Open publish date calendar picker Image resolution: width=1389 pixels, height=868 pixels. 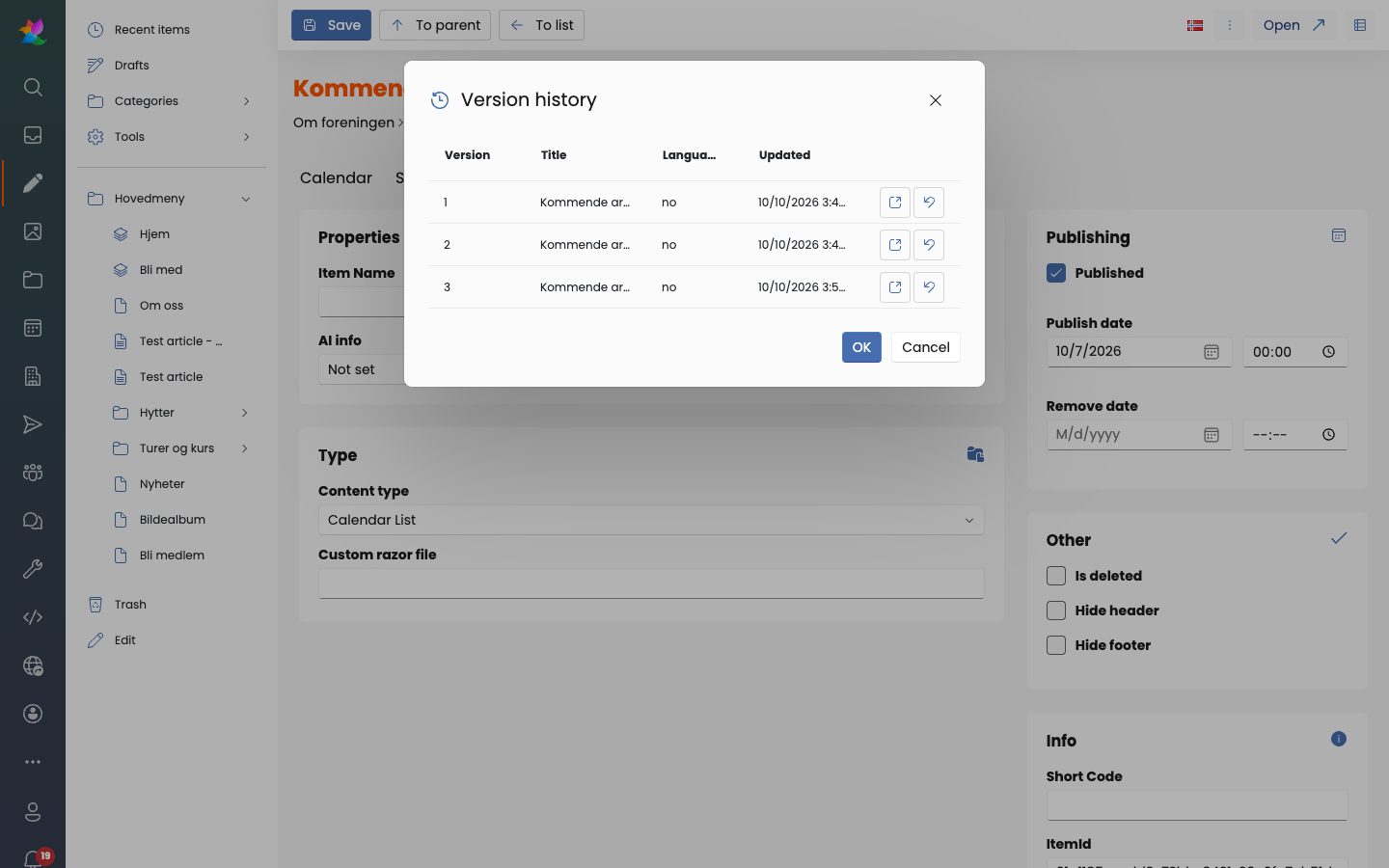pos(1212,352)
